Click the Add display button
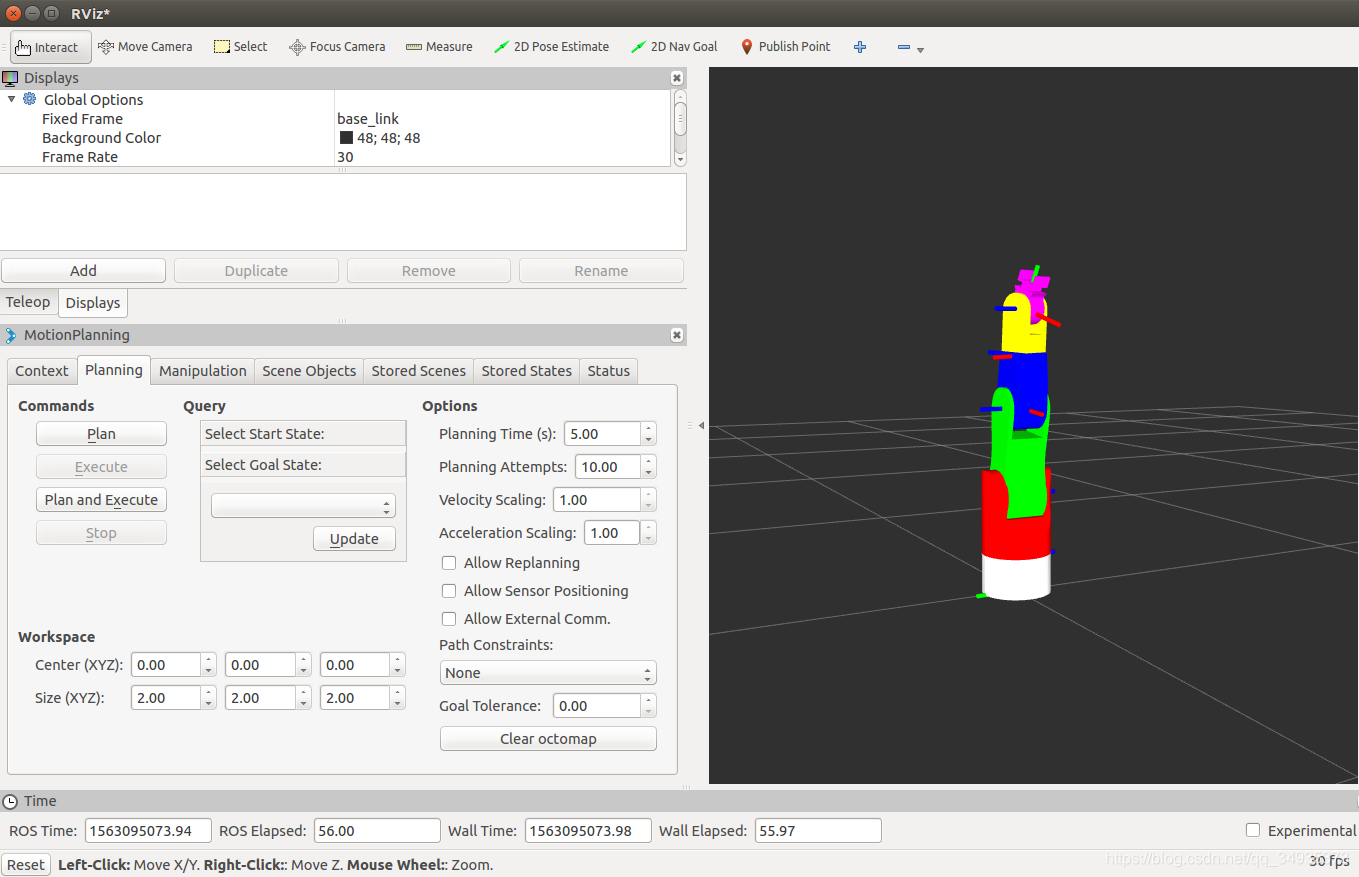1359x877 pixels. 83,271
